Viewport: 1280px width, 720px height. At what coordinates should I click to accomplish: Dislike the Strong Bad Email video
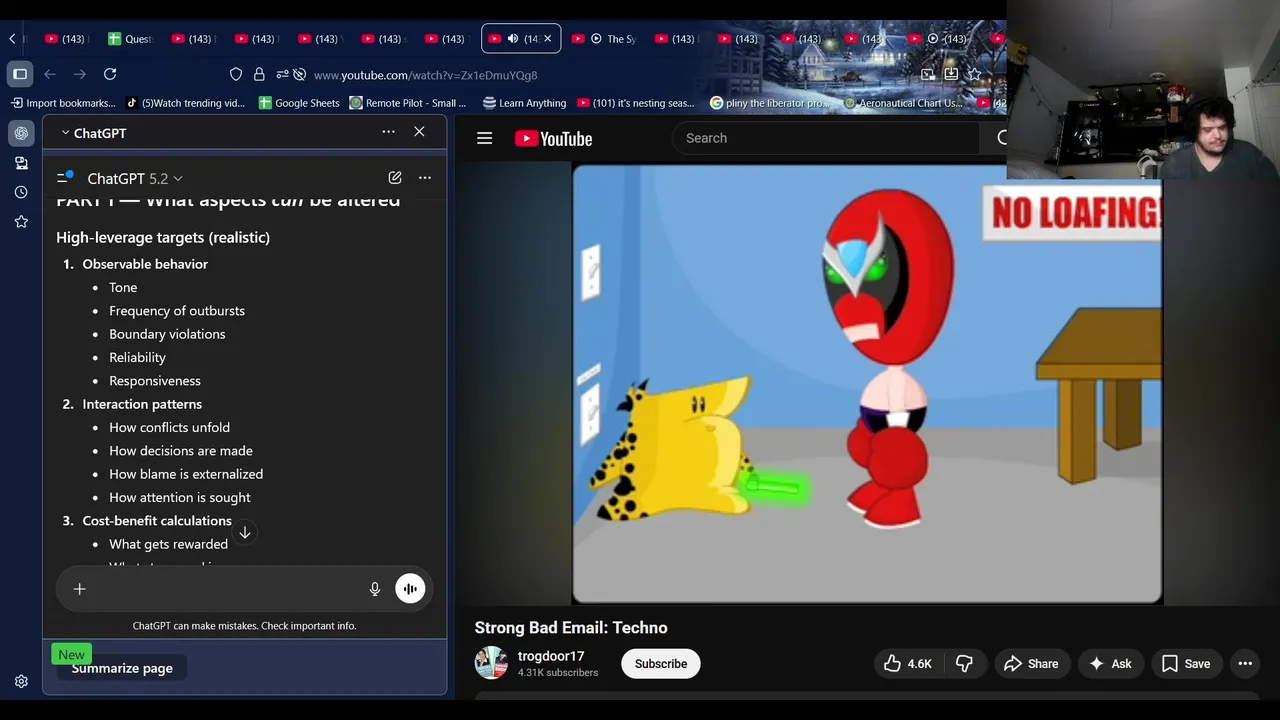[x=964, y=664]
